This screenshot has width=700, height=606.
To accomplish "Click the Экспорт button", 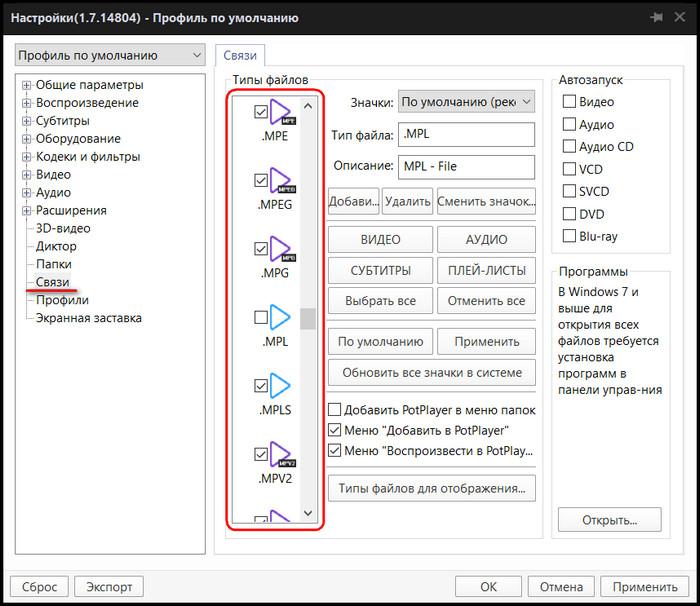I will [x=109, y=586].
